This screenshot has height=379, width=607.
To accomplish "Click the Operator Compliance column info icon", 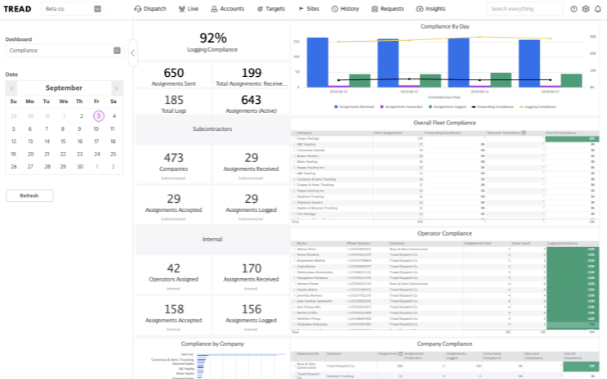I will pos(524,133).
